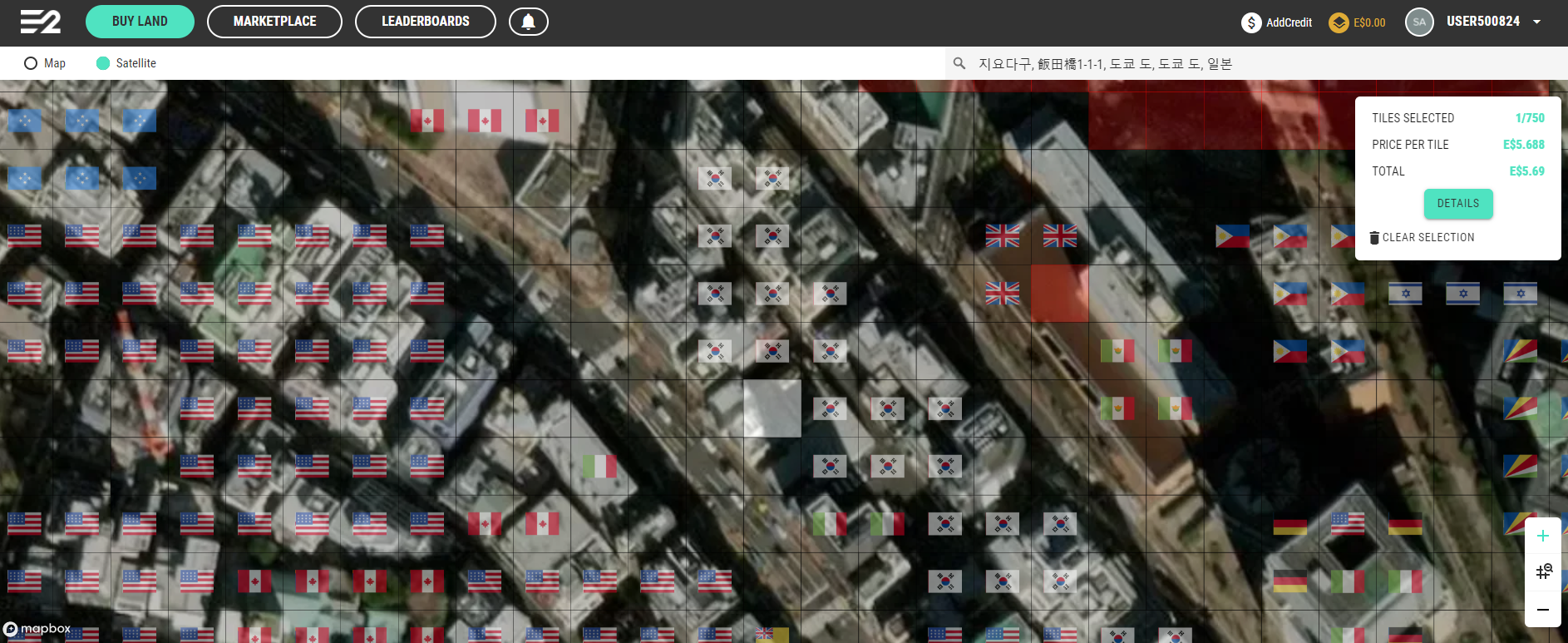Select the Map view radio button

point(31,63)
